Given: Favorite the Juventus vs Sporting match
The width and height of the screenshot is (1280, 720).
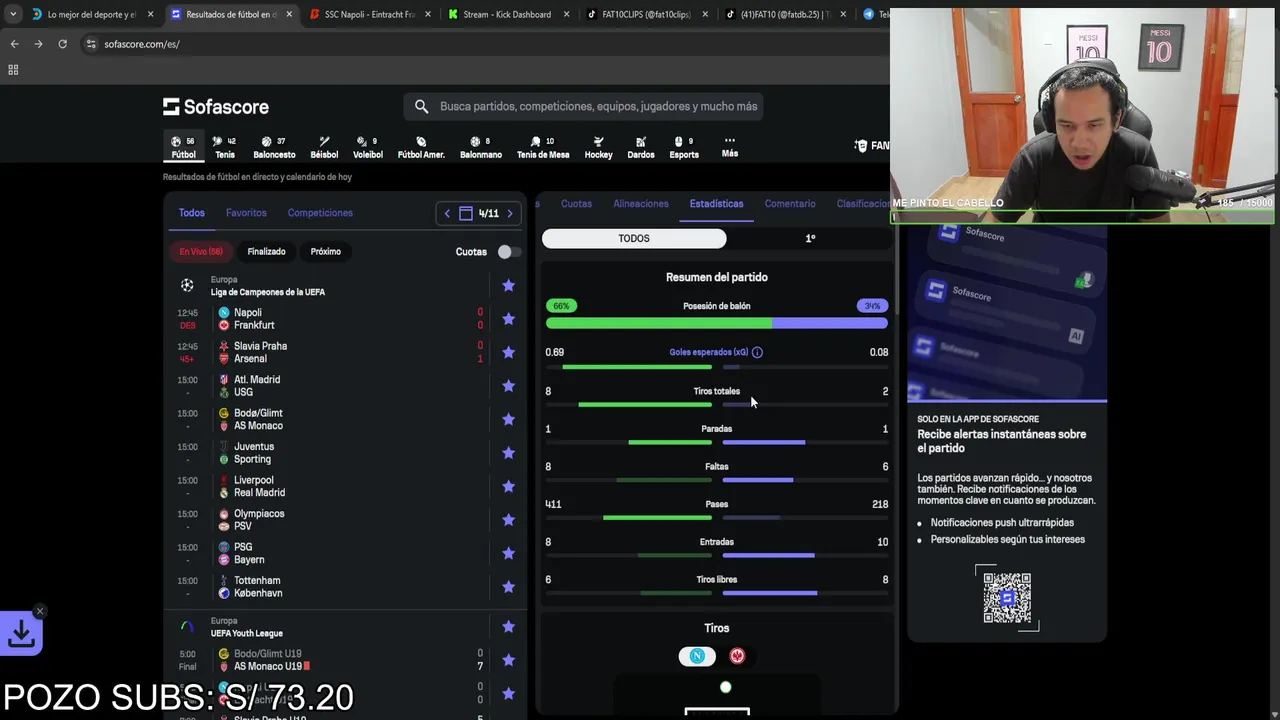Looking at the screenshot, I should click(508, 453).
